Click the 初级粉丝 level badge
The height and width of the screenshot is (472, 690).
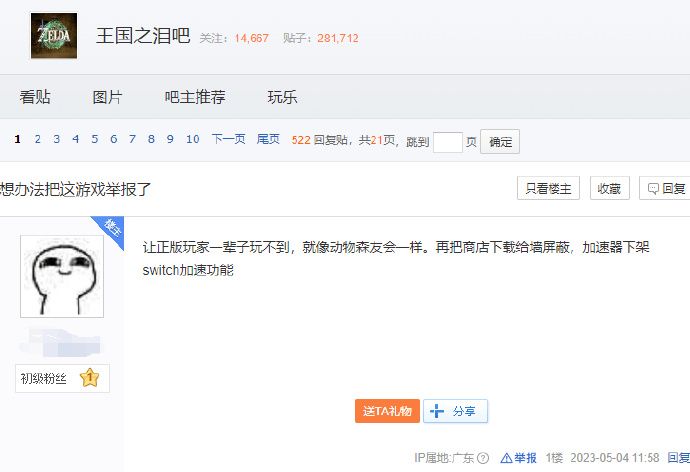pos(62,378)
